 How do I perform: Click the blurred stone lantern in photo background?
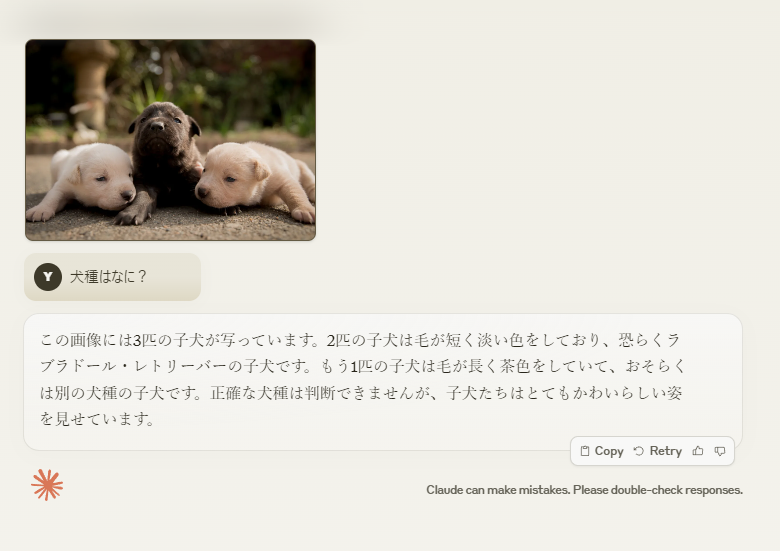[x=90, y=85]
